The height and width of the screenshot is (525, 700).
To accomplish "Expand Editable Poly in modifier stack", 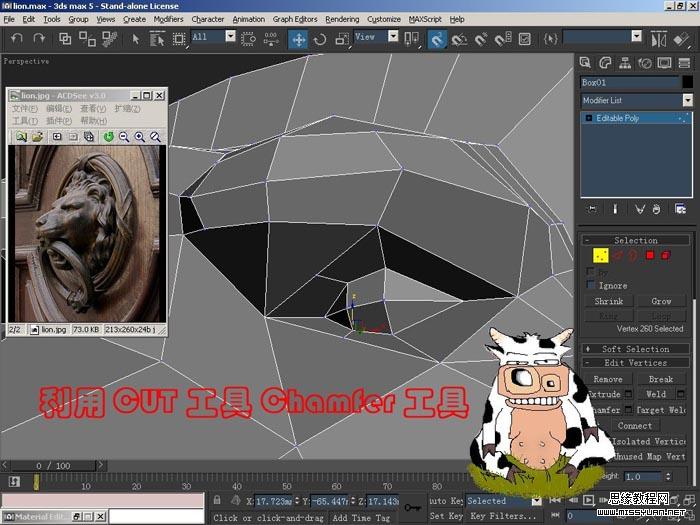I will (588, 118).
